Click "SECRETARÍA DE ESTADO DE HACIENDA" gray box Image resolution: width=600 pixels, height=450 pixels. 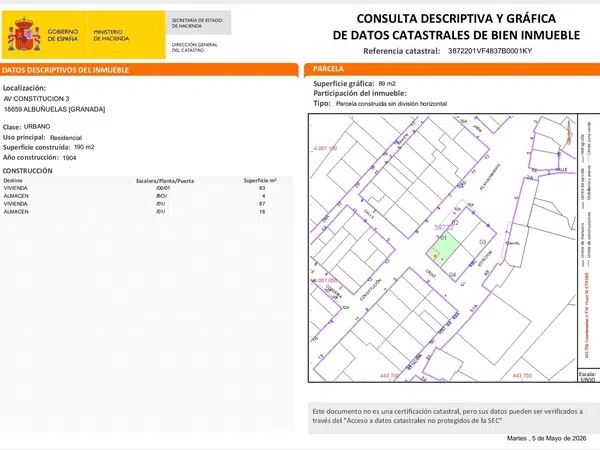pyautogui.click(x=198, y=23)
